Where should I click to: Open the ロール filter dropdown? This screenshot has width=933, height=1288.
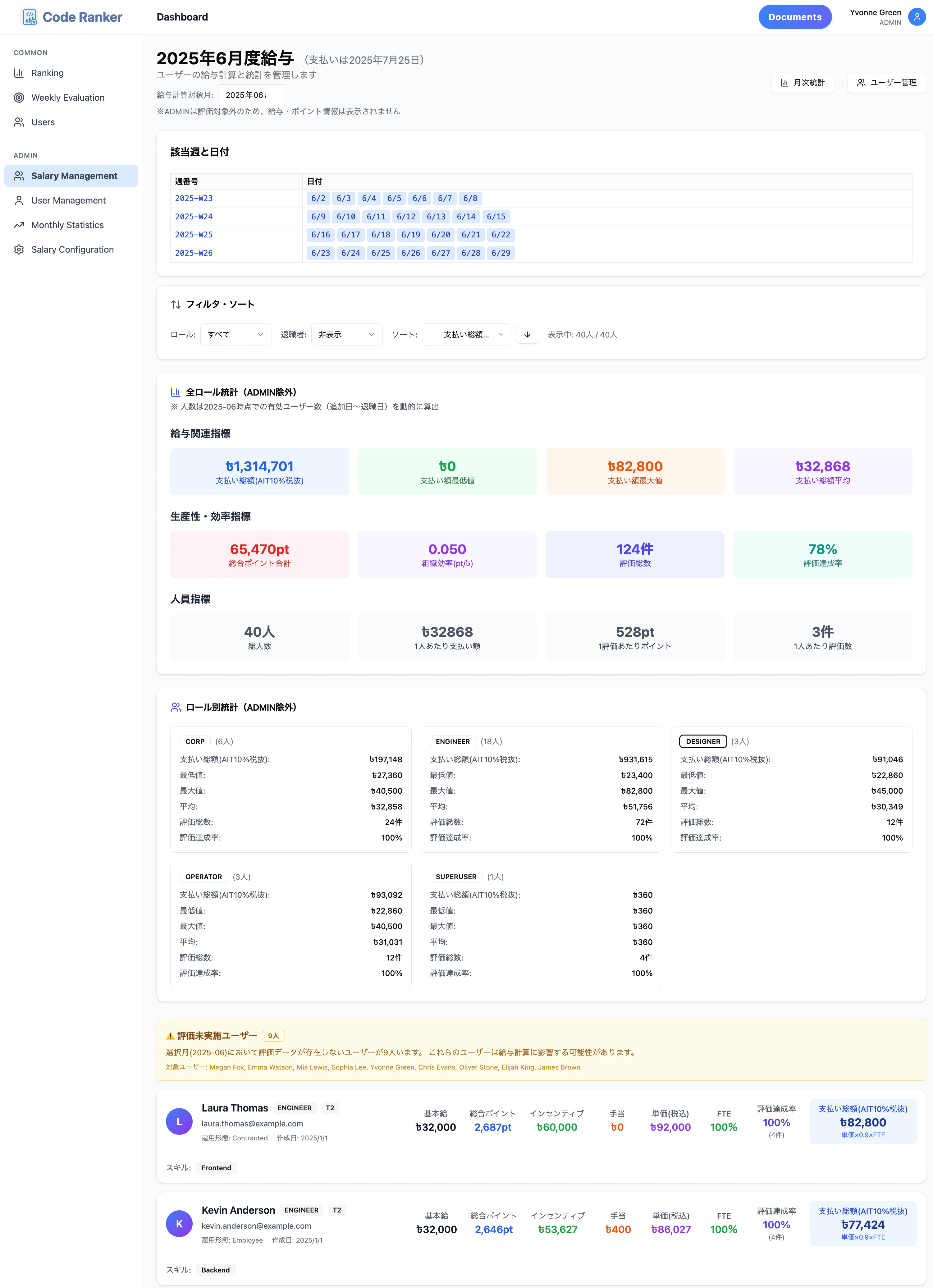235,334
